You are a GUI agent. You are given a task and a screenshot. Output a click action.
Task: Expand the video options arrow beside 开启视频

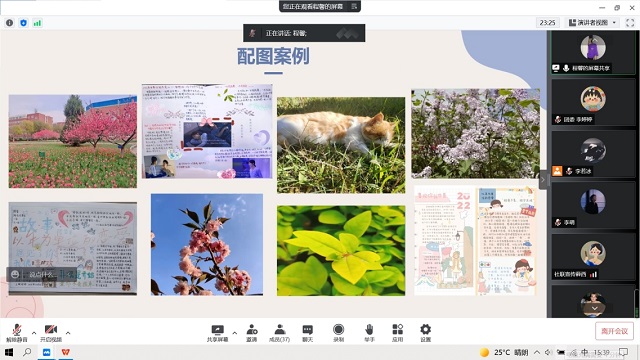tap(68, 333)
